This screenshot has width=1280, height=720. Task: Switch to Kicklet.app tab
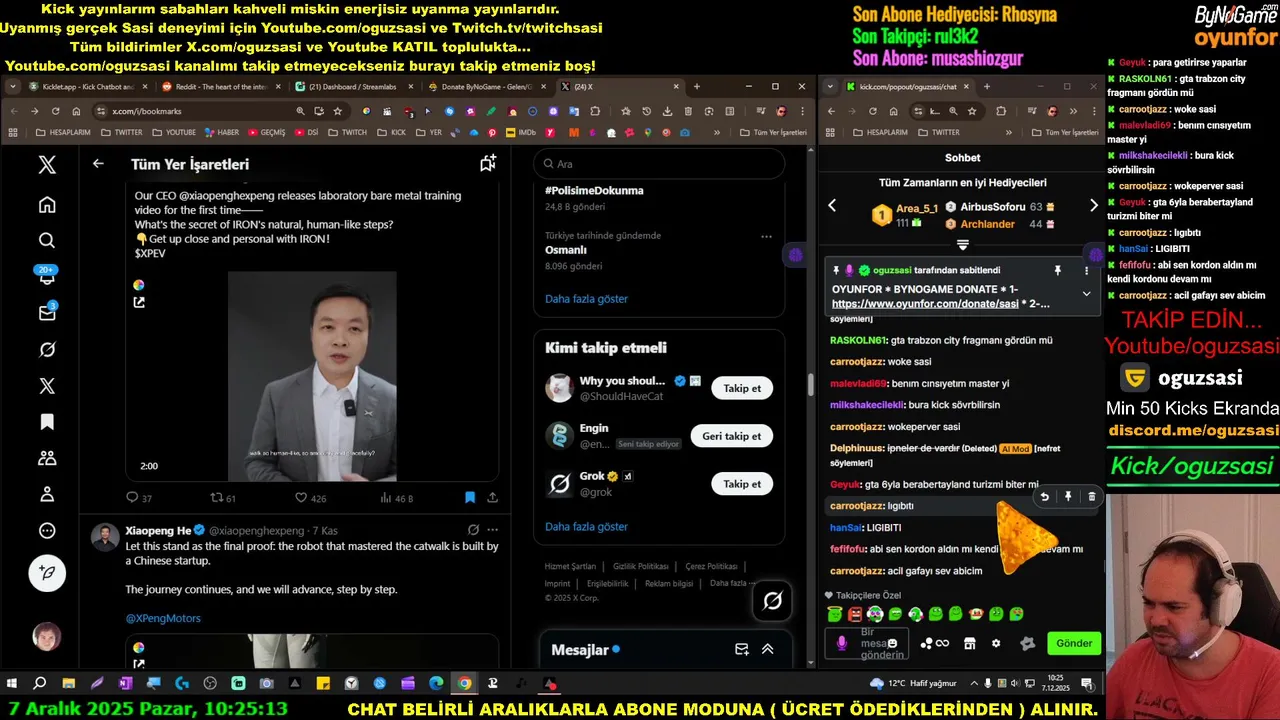87,87
